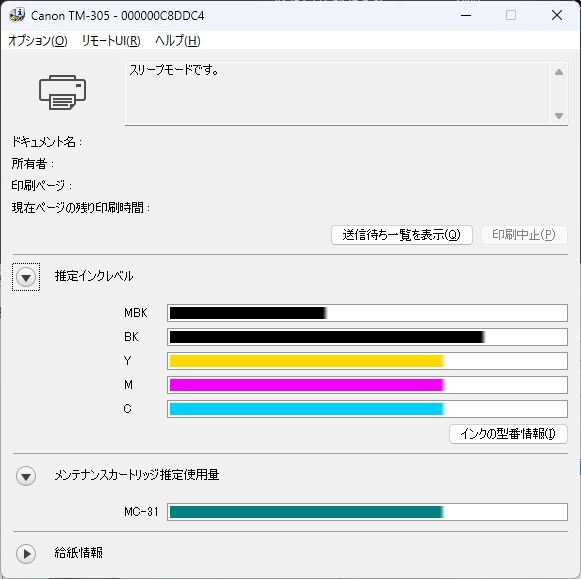Click the ドキュメント名 label
The height and width of the screenshot is (579, 581).
[x=47, y=142]
